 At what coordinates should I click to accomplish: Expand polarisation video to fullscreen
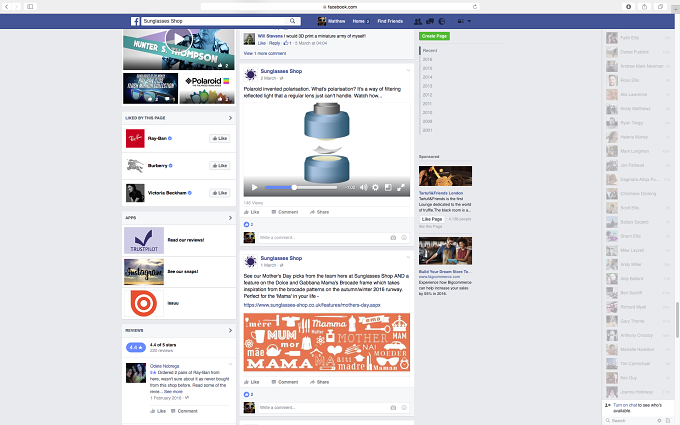coord(401,187)
